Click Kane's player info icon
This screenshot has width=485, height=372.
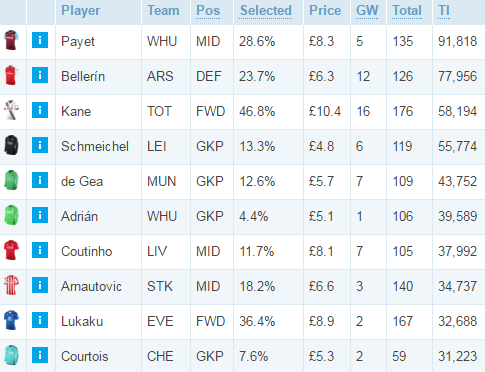[x=40, y=110]
